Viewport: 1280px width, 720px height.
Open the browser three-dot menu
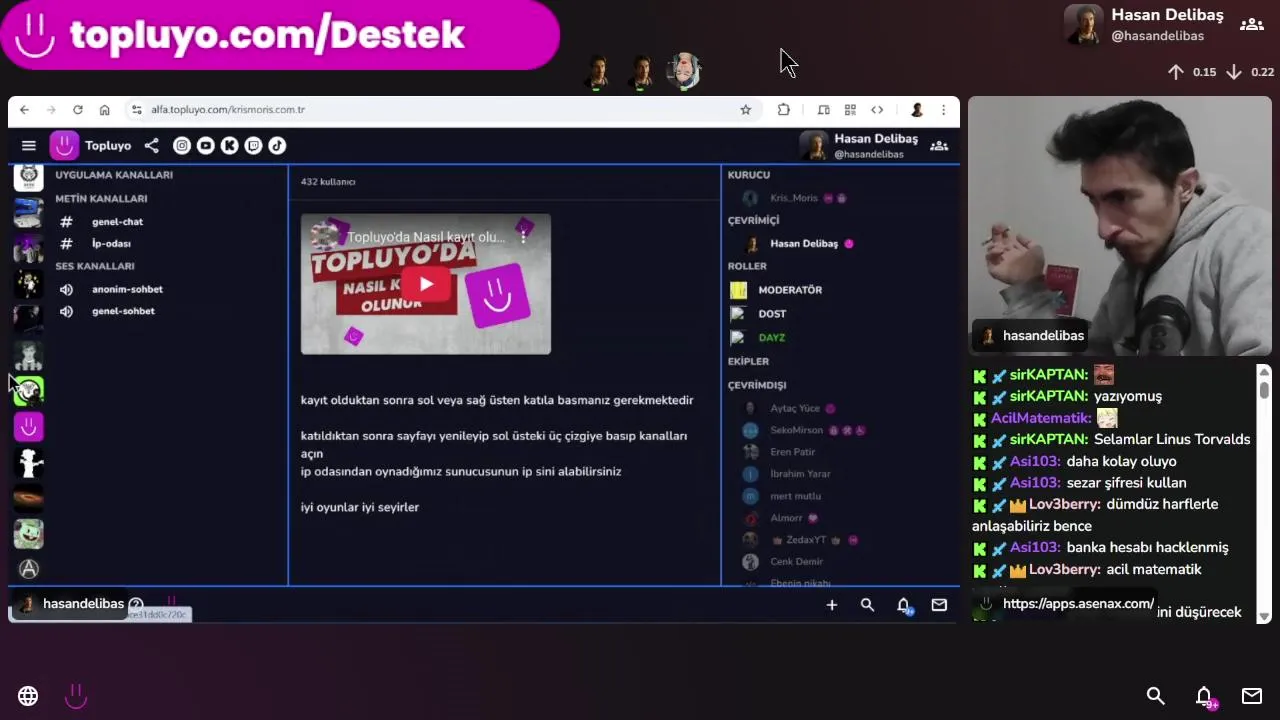click(943, 110)
